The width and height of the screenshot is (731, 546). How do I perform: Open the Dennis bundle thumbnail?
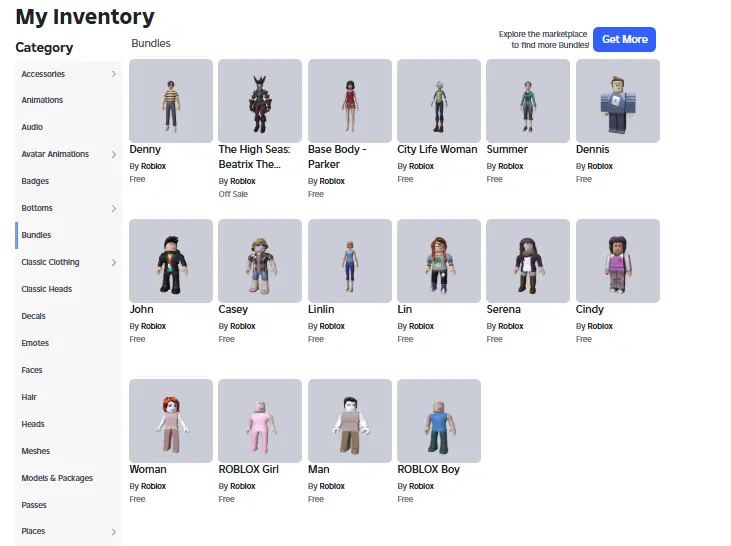tap(618, 101)
